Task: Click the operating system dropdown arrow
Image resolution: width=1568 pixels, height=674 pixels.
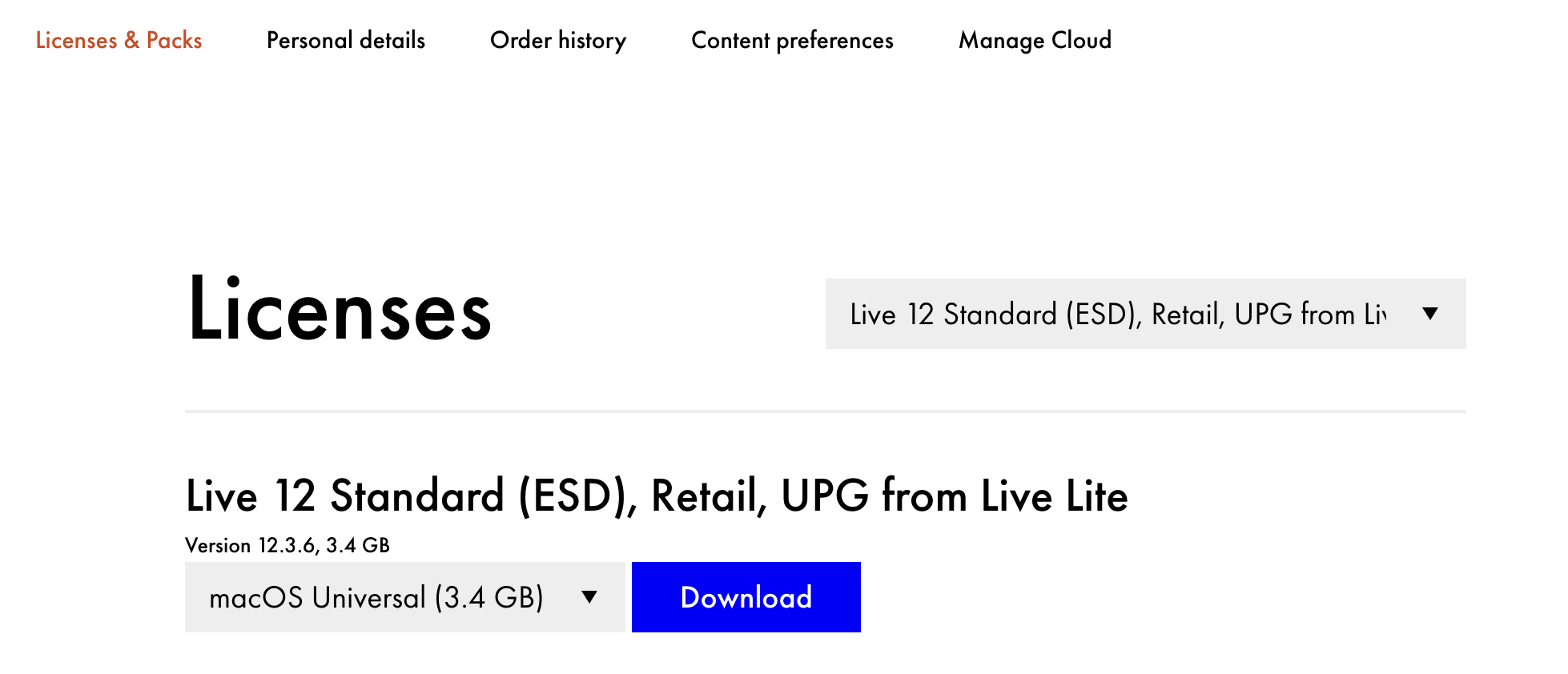Action: coord(590,596)
